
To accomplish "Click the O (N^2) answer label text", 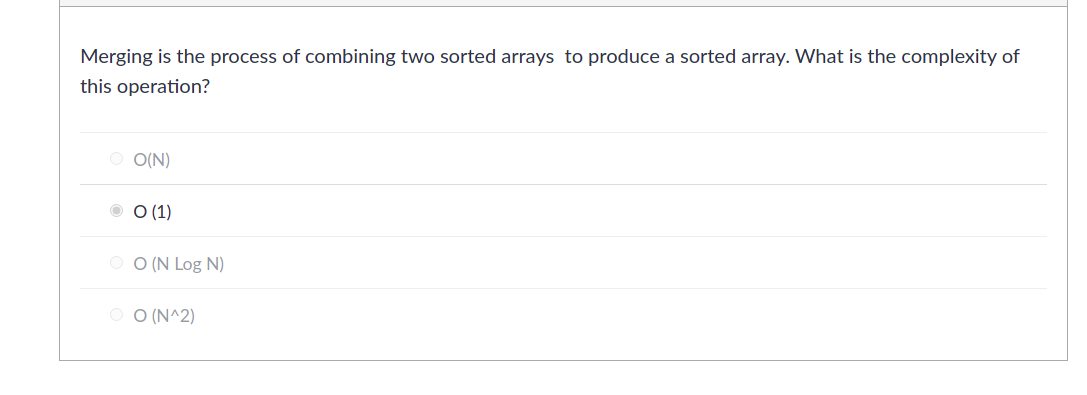I will 164,316.
